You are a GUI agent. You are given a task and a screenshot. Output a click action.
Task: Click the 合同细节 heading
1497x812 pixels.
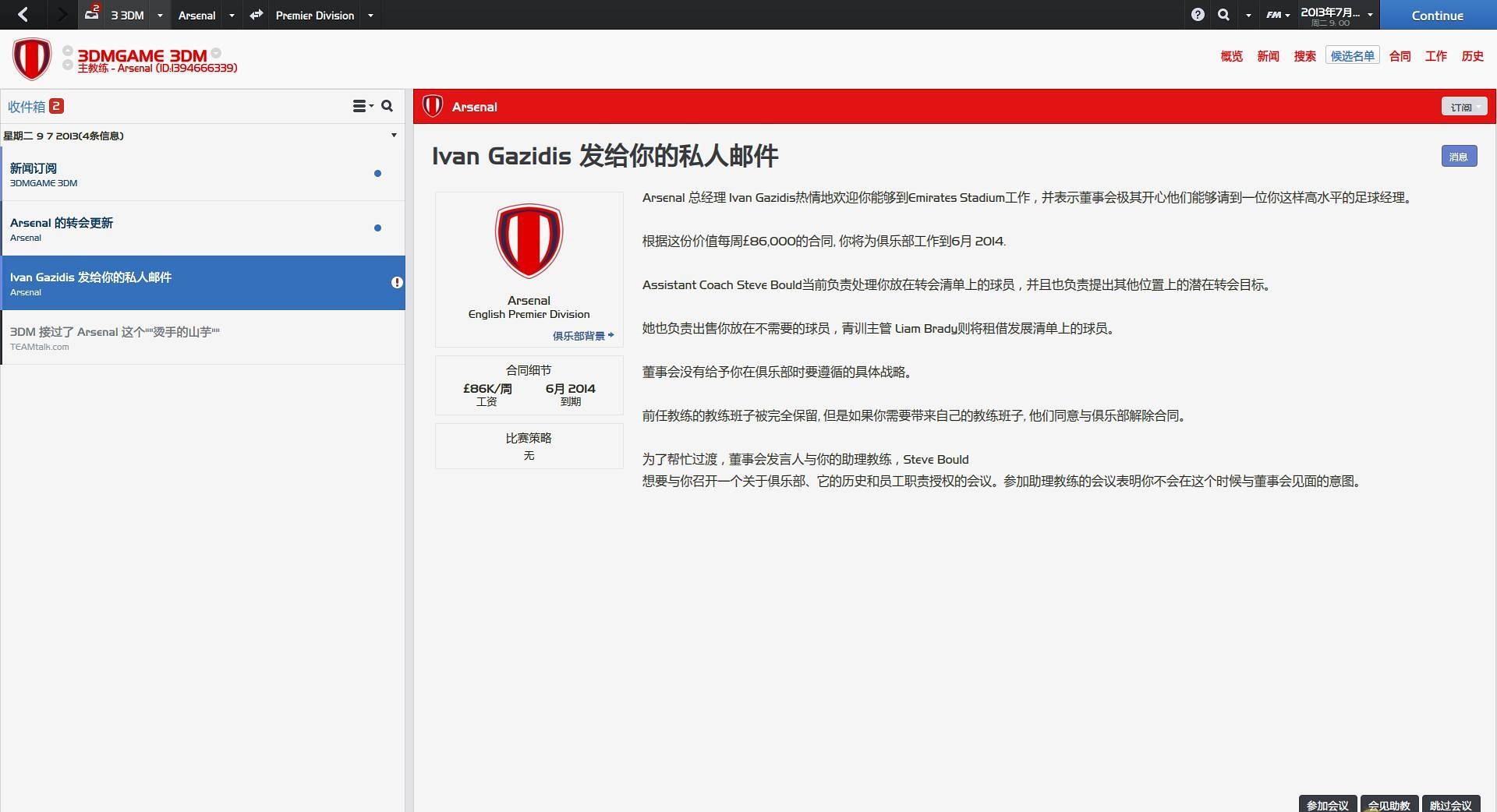pos(529,370)
